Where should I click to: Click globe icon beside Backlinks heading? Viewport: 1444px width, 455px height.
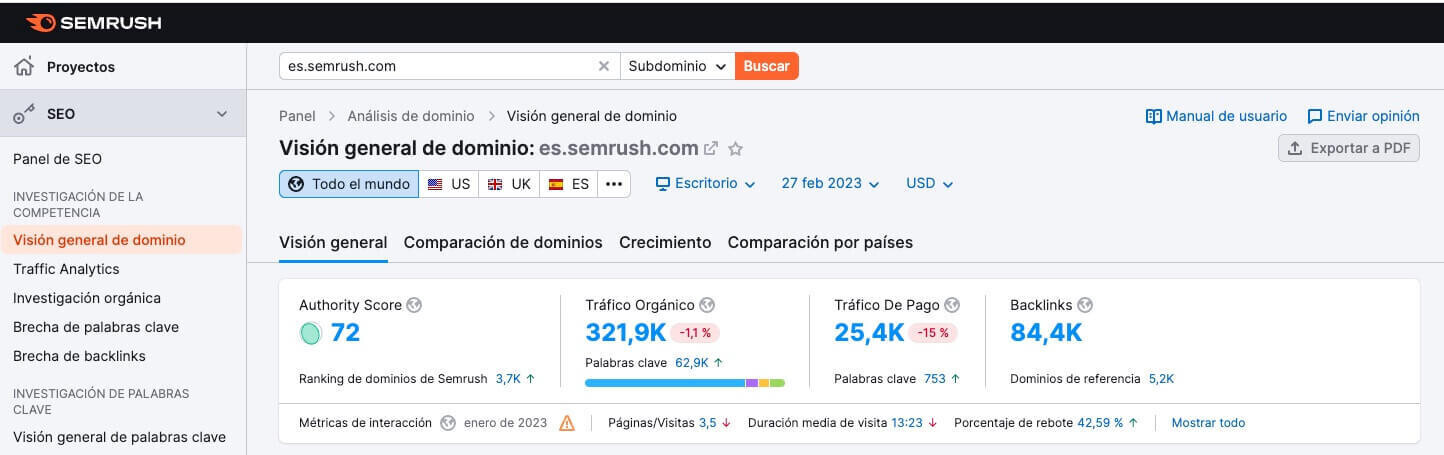[x=1085, y=305]
